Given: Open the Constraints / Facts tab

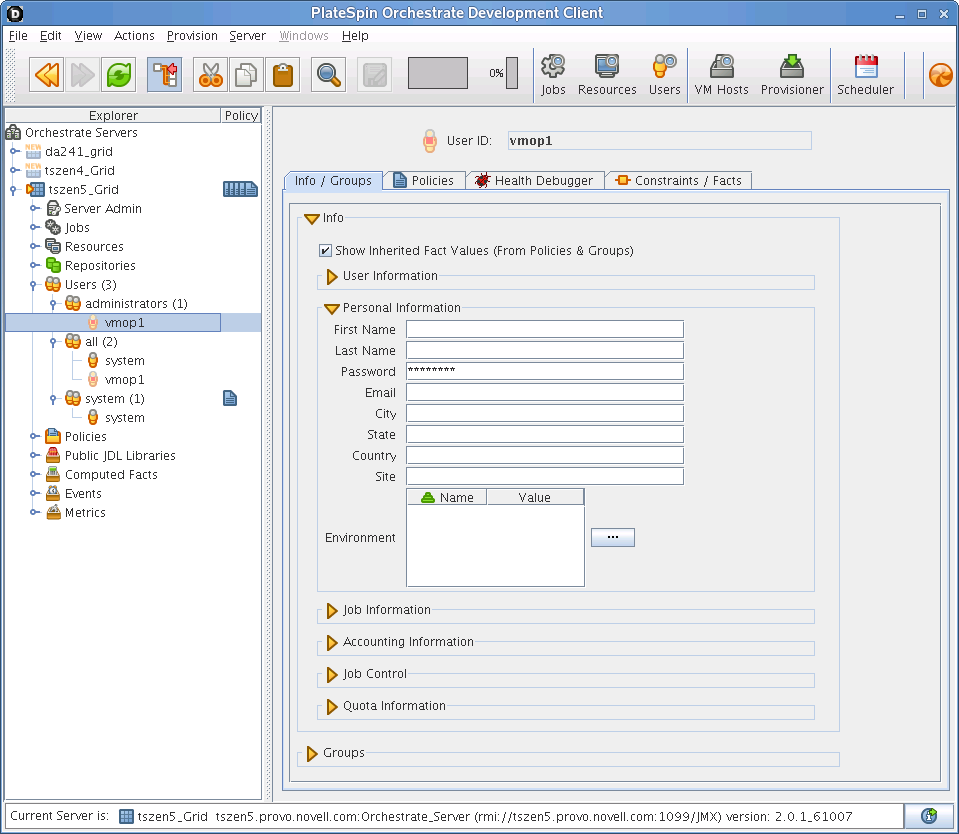Looking at the screenshot, I should tap(678, 181).
